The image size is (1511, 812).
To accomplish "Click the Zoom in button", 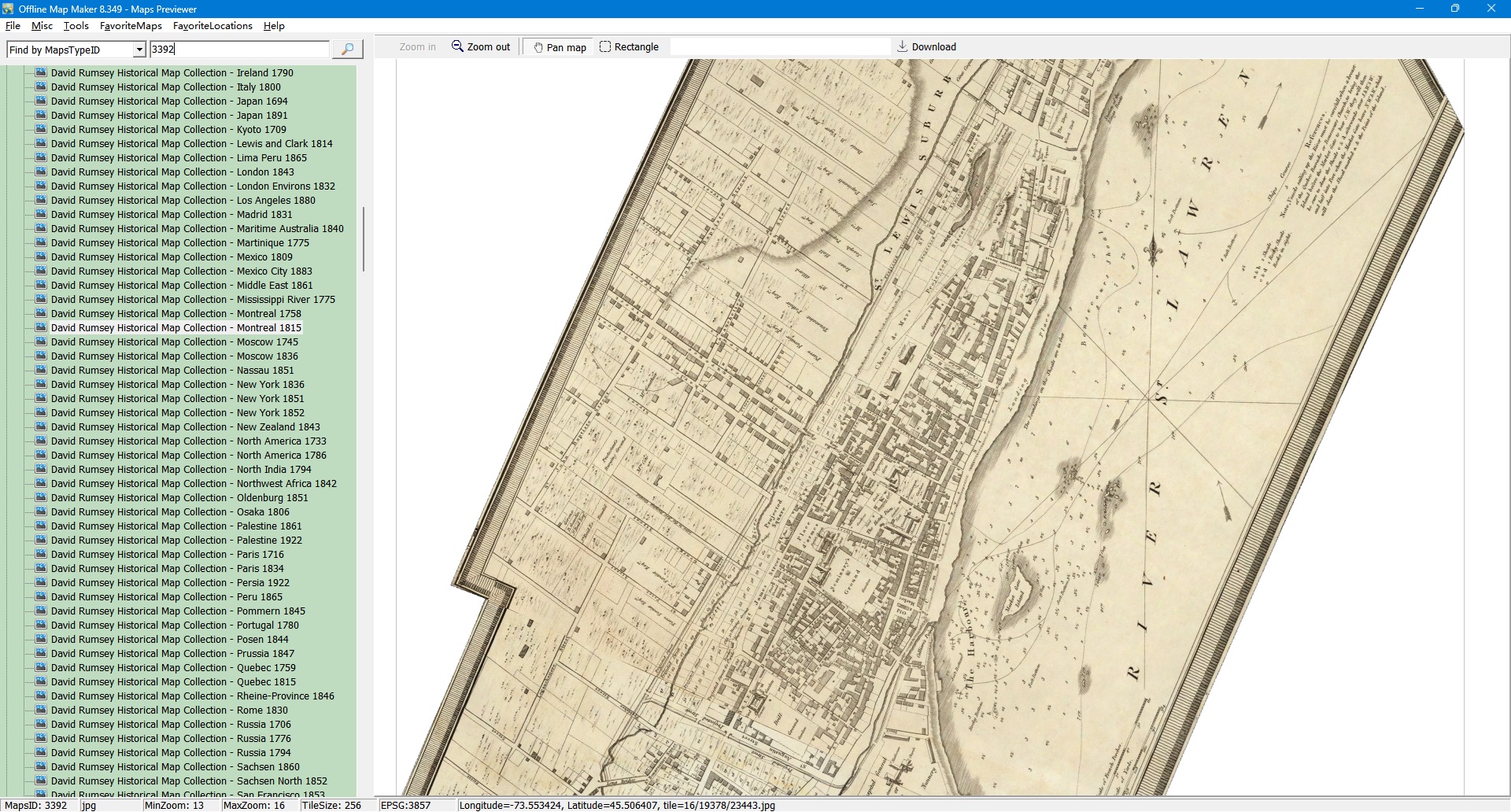I will click(417, 47).
